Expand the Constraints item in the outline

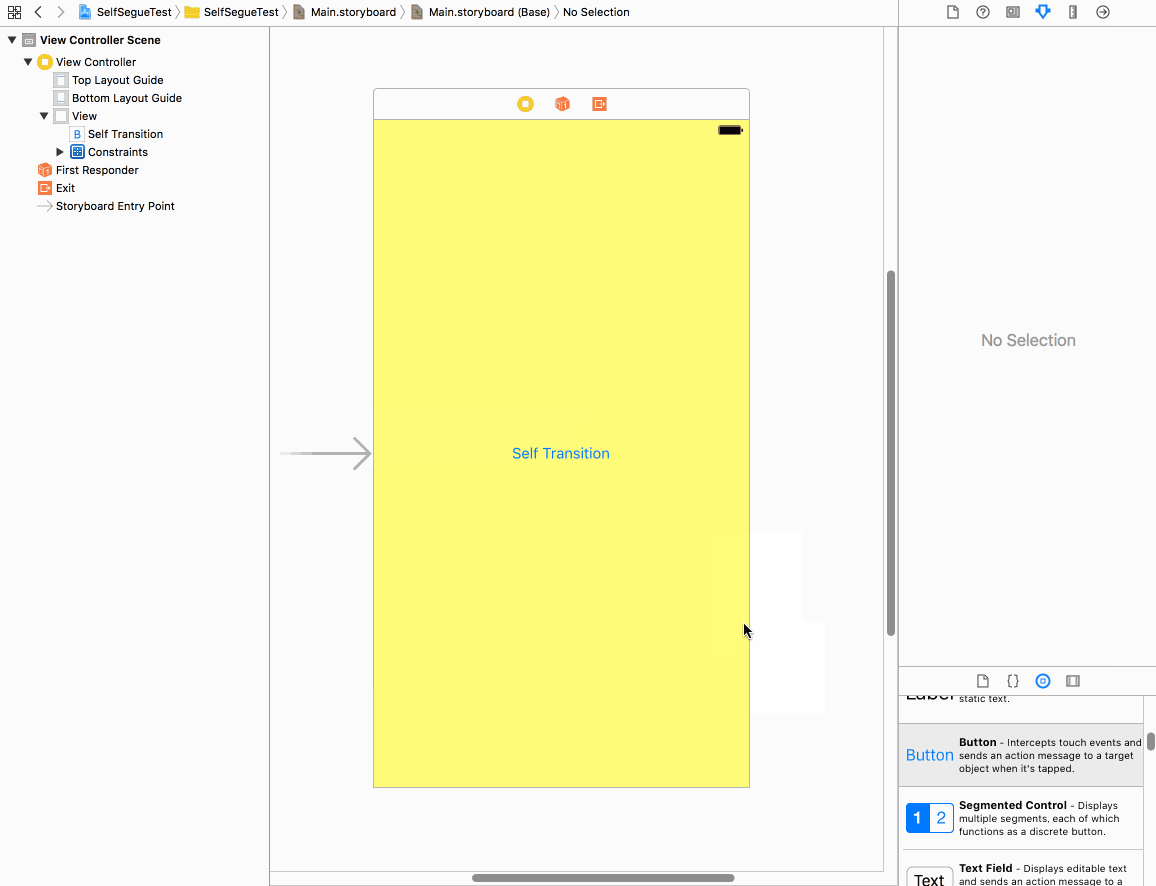coord(59,151)
